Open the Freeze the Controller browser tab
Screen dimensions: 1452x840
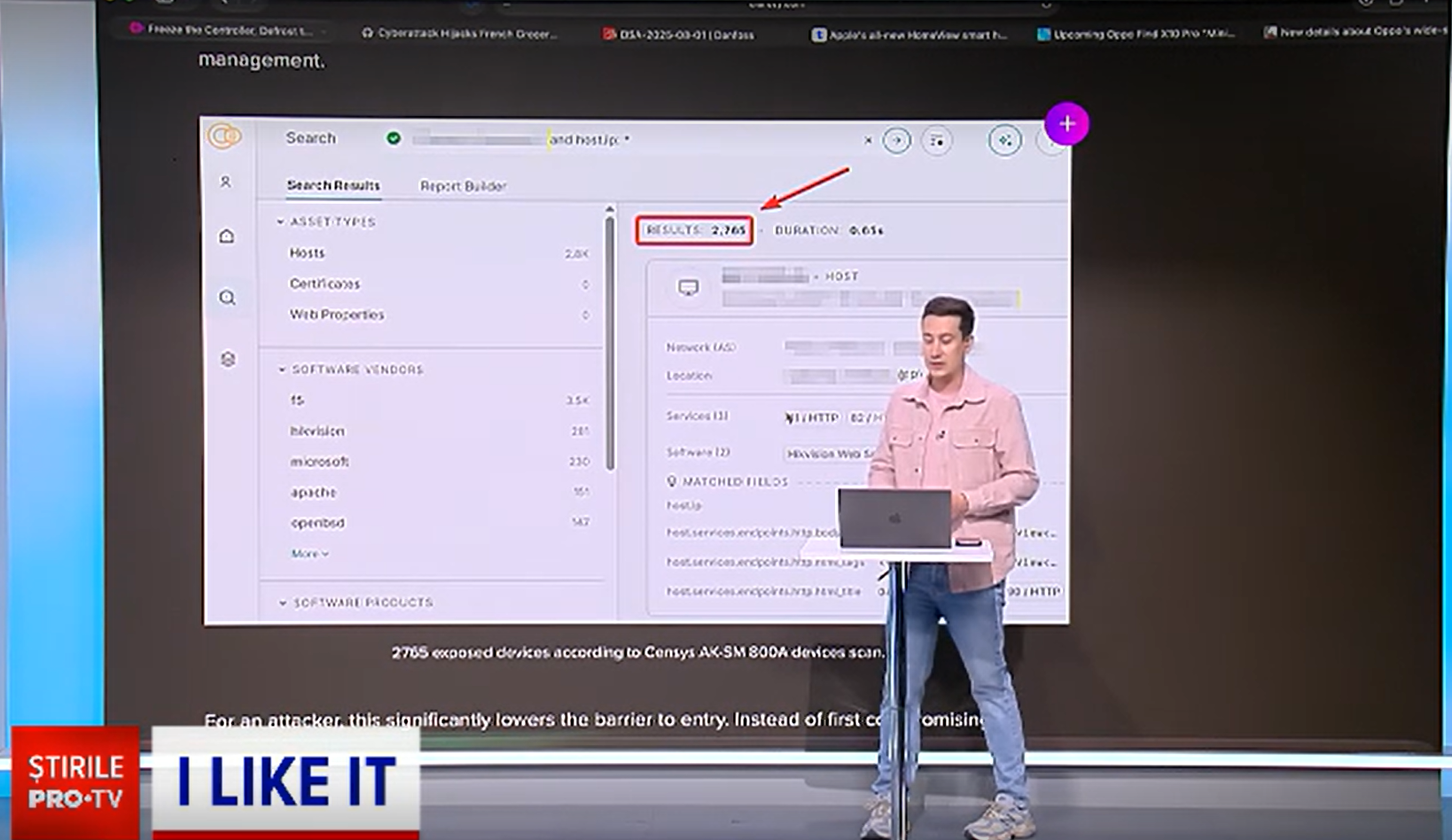tap(222, 29)
